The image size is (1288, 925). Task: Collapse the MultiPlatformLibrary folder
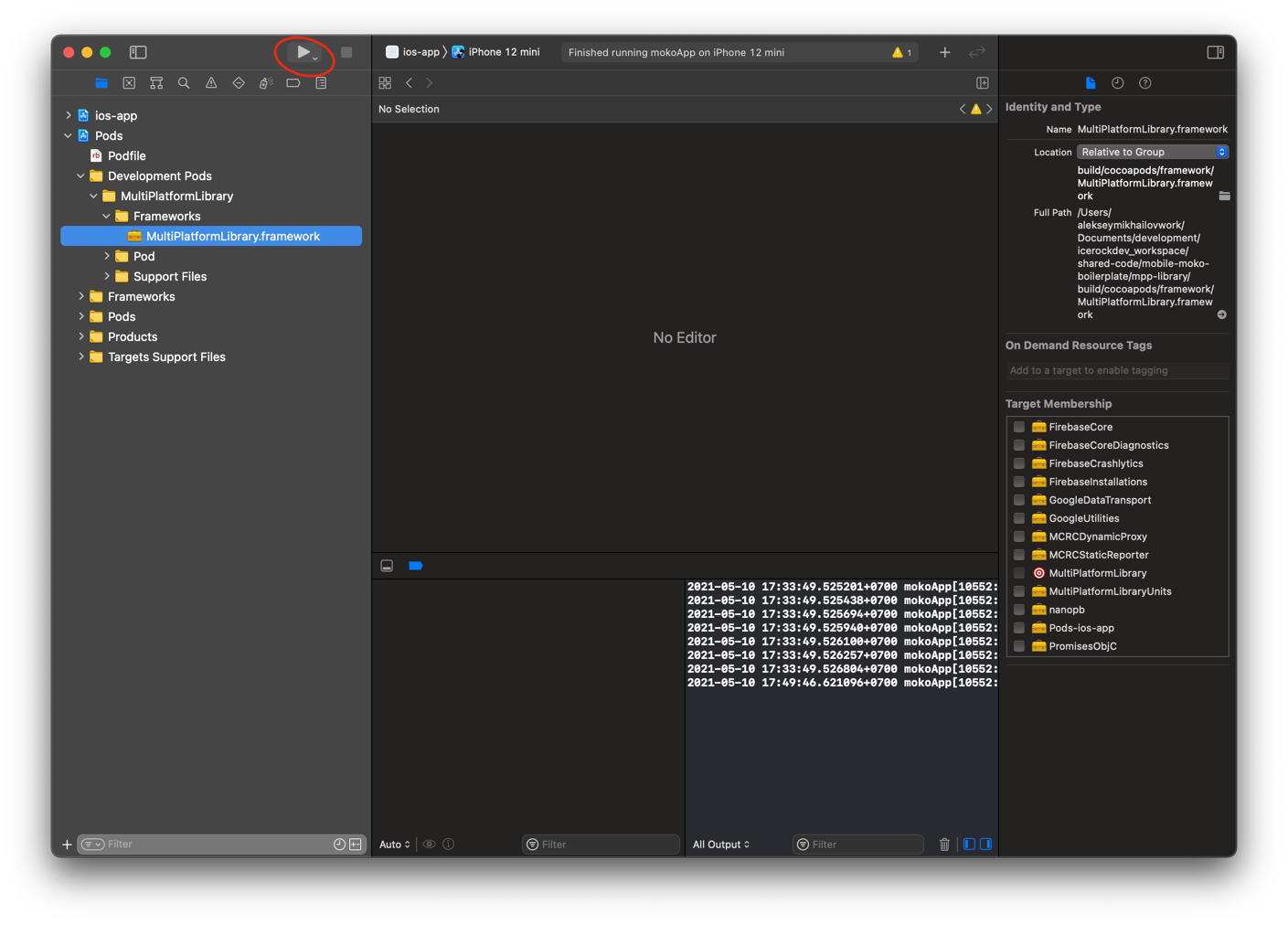(x=94, y=197)
